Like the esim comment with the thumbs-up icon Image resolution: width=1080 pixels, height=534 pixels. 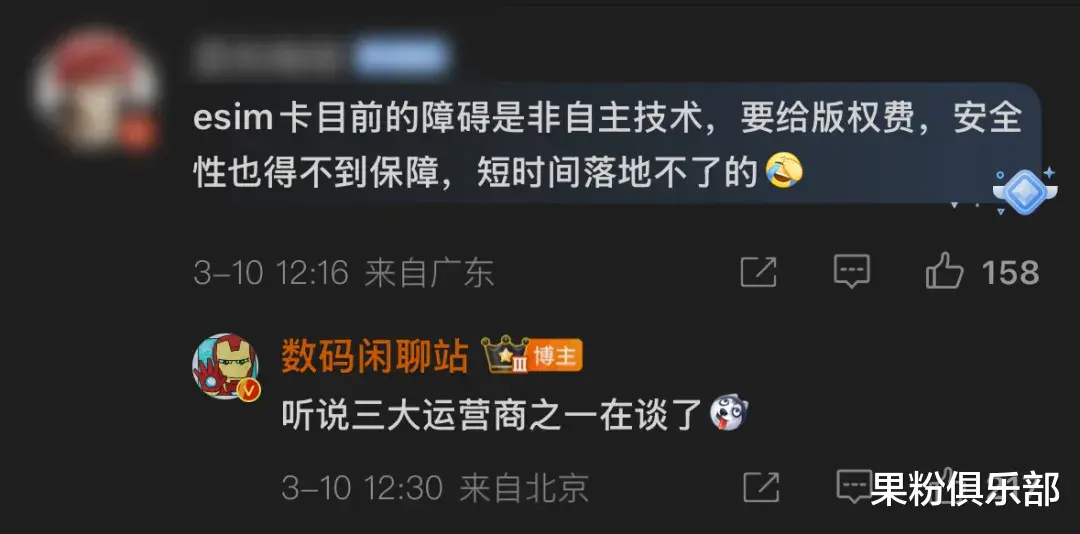(944, 270)
